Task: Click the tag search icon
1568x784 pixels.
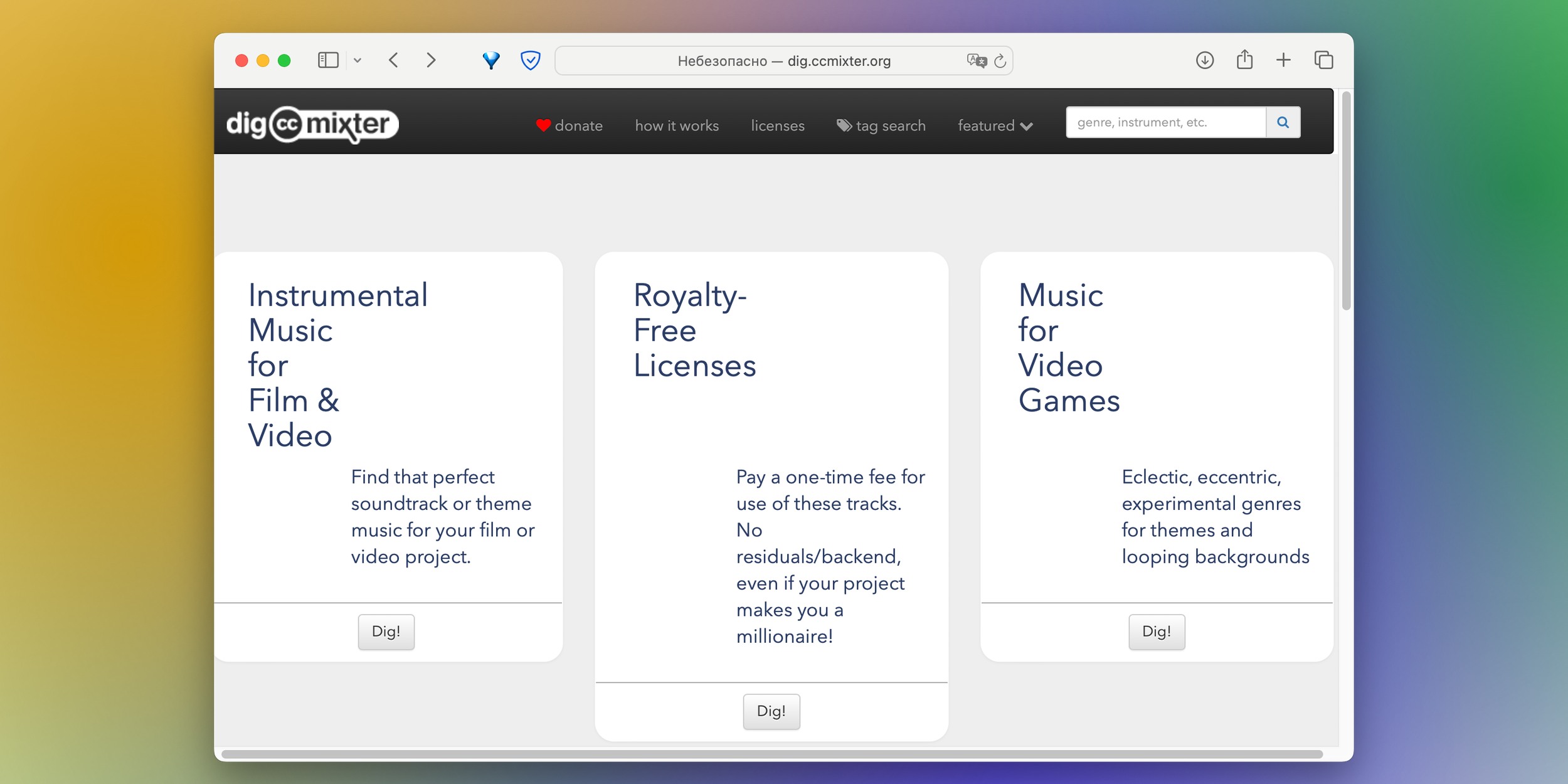Action: tap(843, 124)
